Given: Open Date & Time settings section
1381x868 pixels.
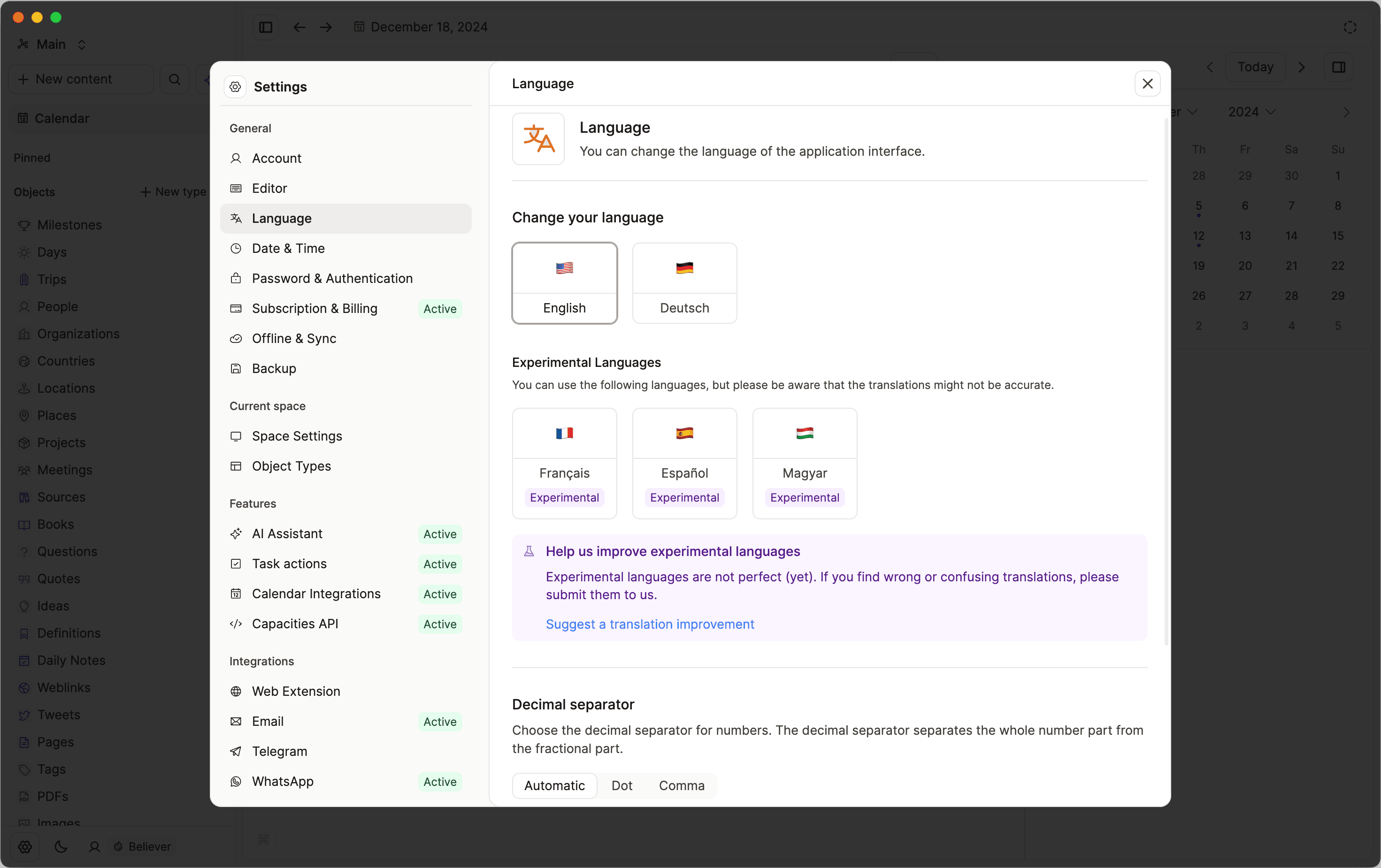Looking at the screenshot, I should (x=288, y=248).
